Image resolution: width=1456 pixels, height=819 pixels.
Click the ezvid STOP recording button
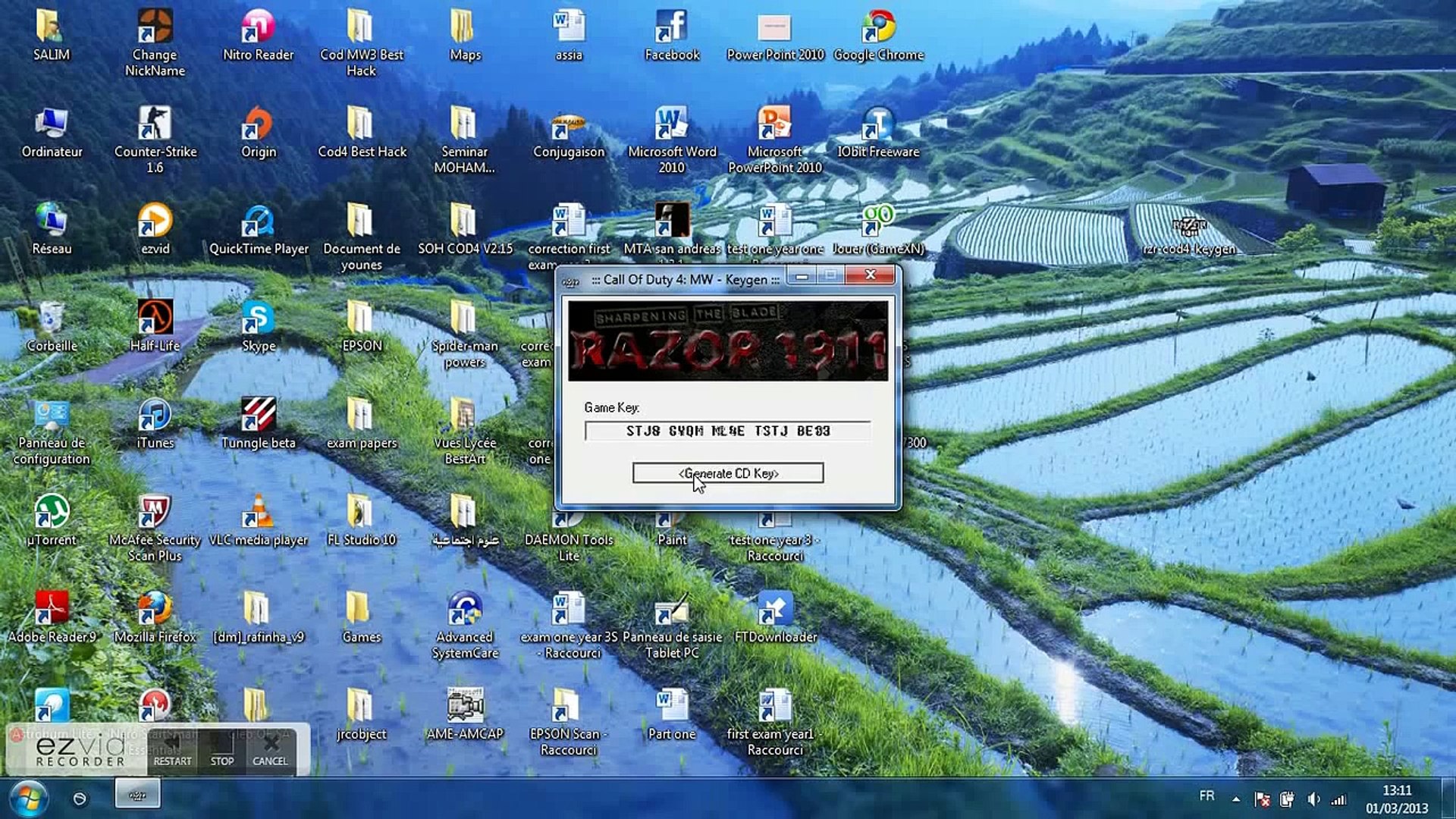pyautogui.click(x=221, y=749)
